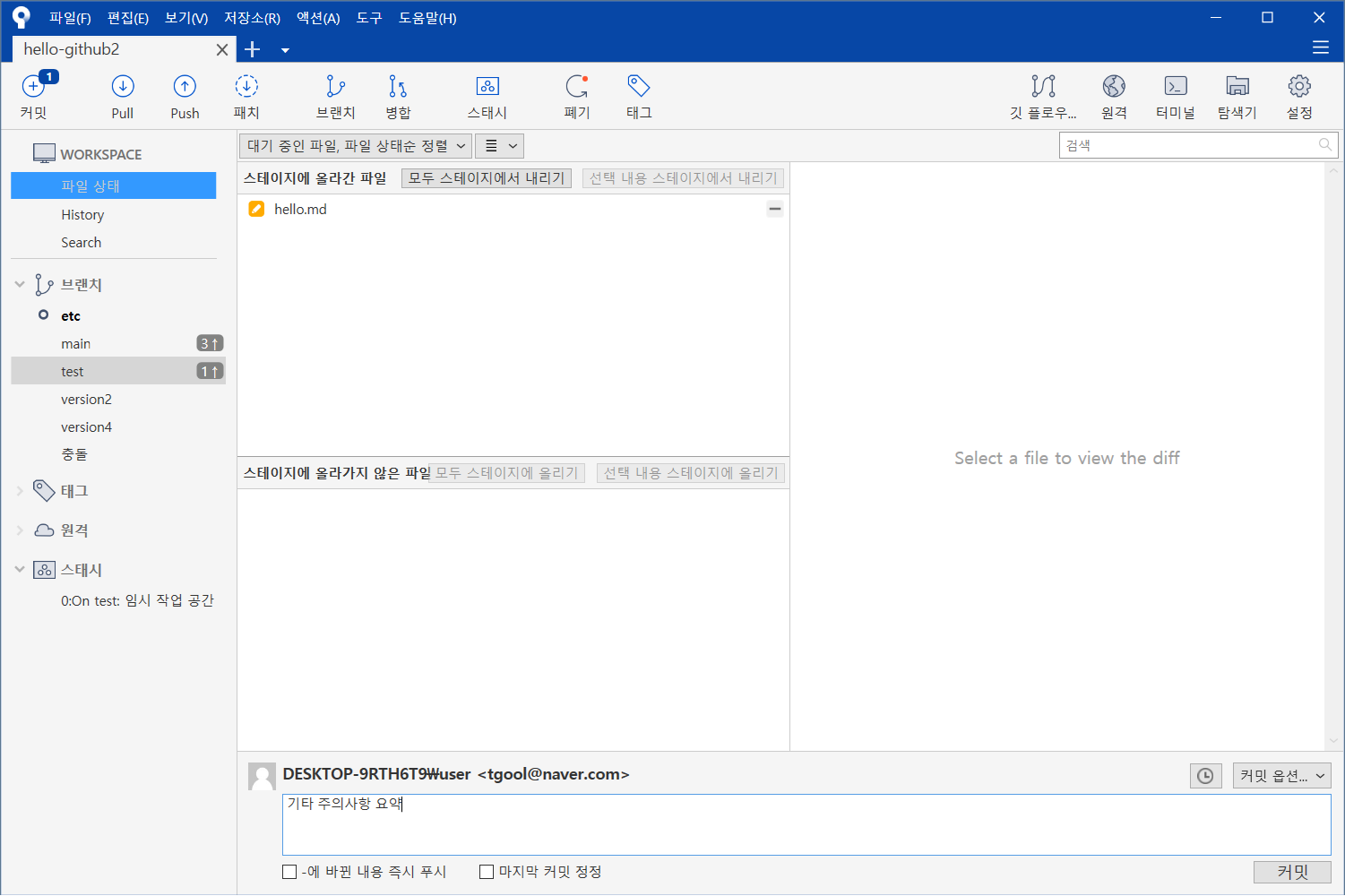Open the tab list dropdown arrow
Viewport: 1345px width, 896px height.
(285, 50)
